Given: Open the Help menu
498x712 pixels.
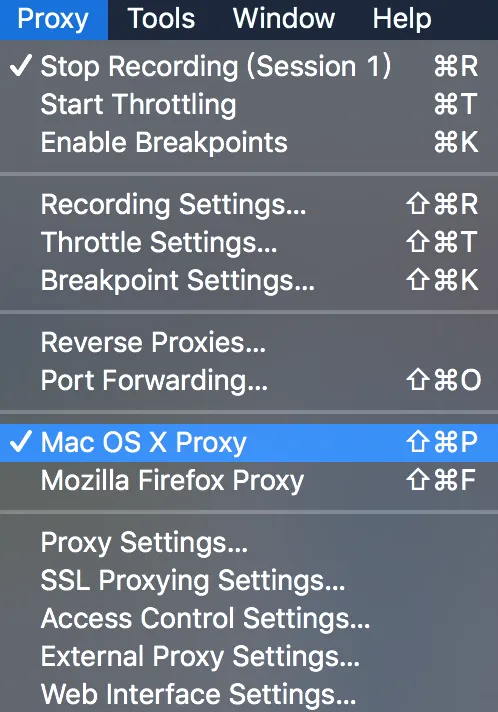Looking at the screenshot, I should (402, 20).
